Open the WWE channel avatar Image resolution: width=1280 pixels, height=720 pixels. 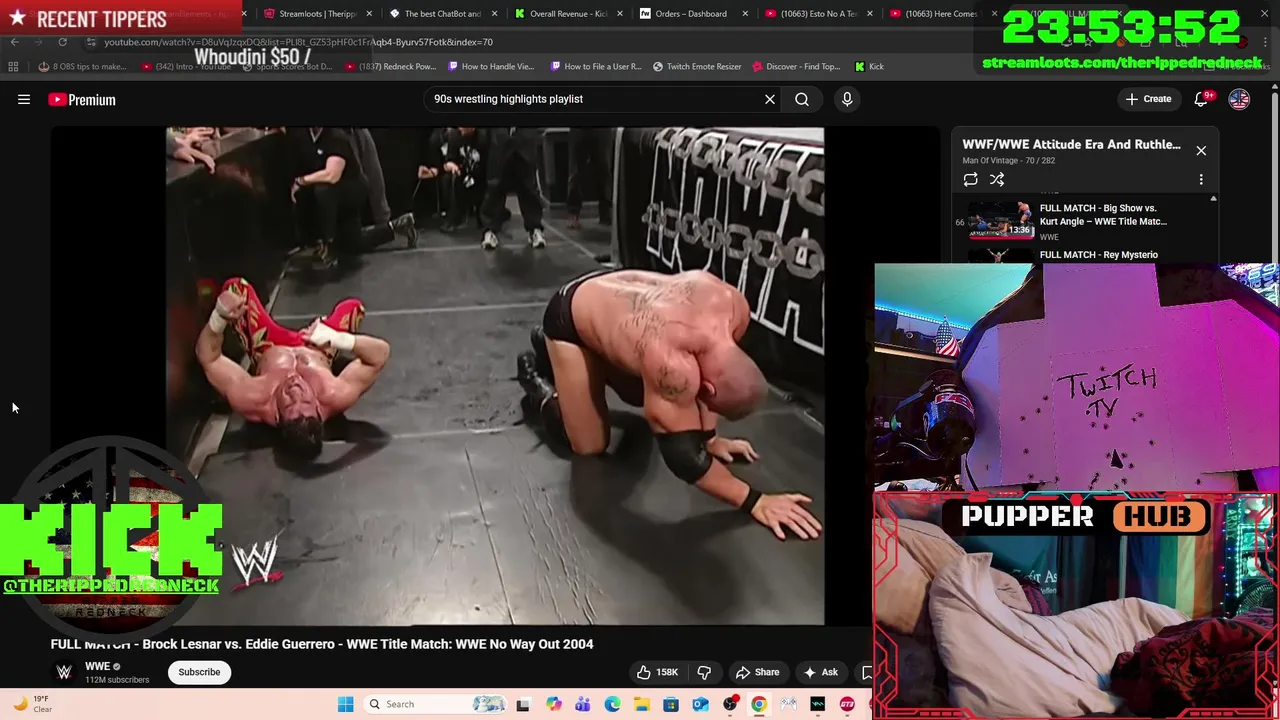pos(64,672)
